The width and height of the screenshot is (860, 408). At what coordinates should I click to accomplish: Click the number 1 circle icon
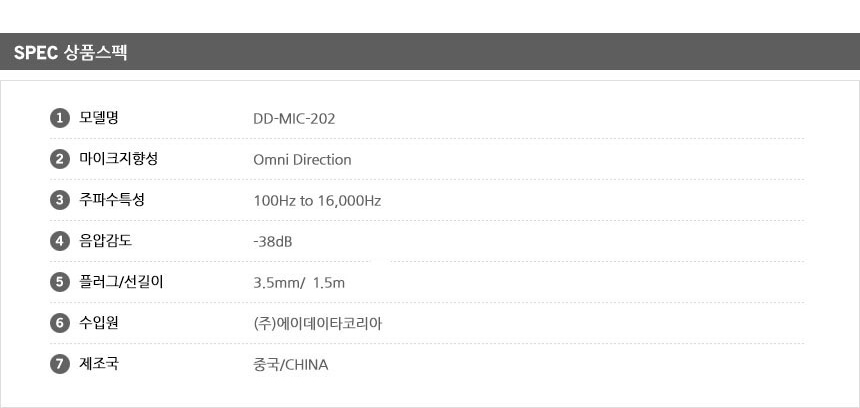click(x=59, y=118)
